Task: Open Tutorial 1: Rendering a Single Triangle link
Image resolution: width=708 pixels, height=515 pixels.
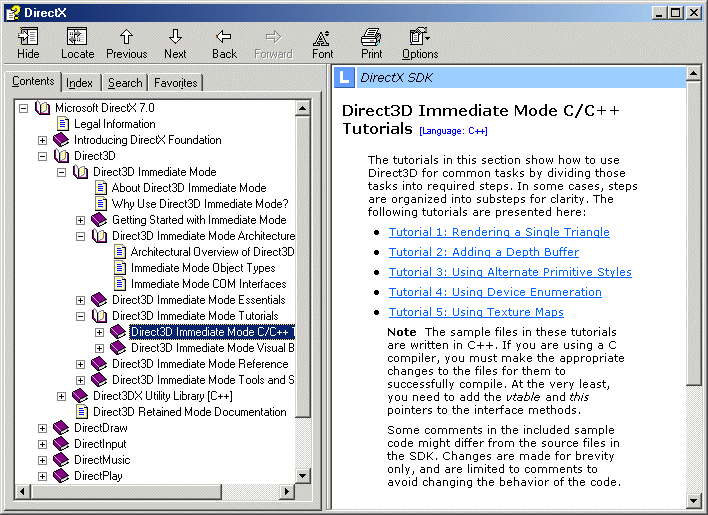Action: coord(498,232)
